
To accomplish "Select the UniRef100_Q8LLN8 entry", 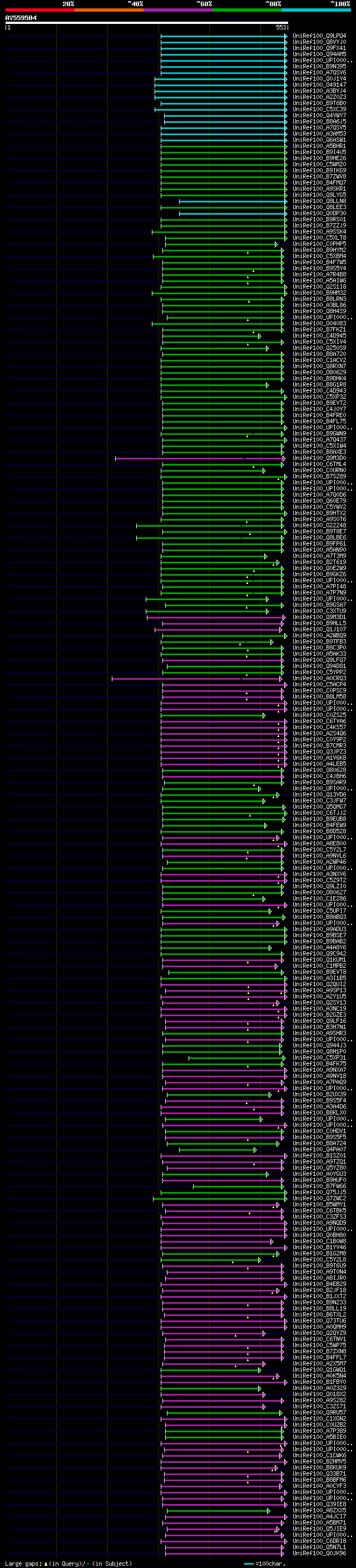I will 319,201.
